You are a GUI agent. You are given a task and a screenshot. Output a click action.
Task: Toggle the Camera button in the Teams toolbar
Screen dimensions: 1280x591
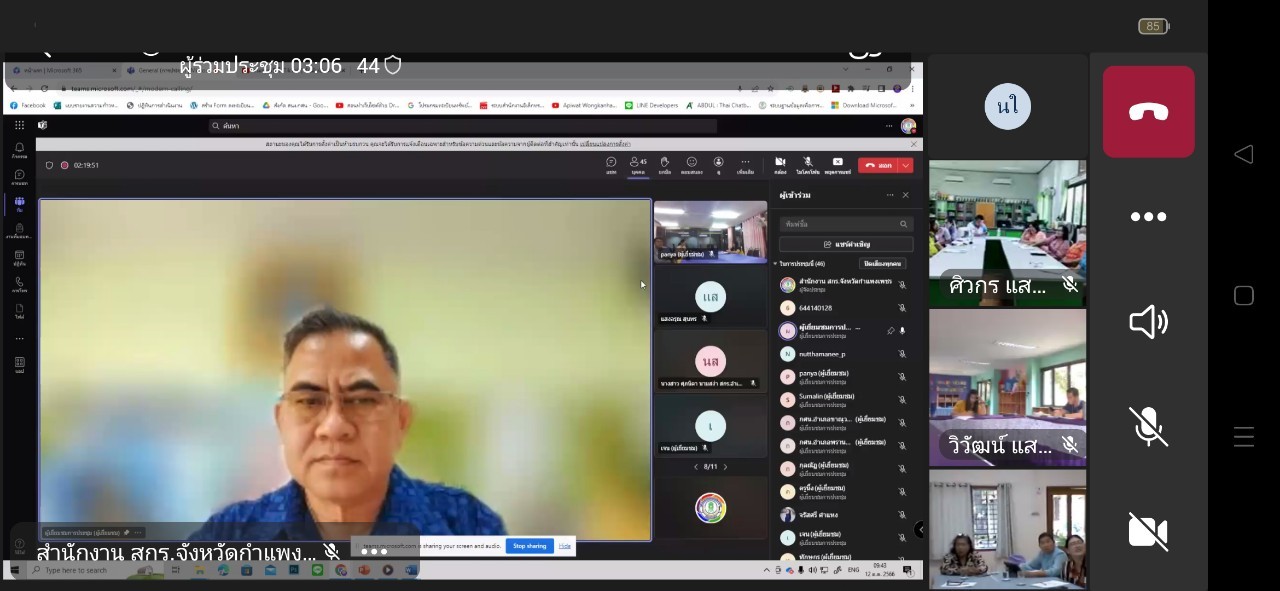[x=780, y=164]
